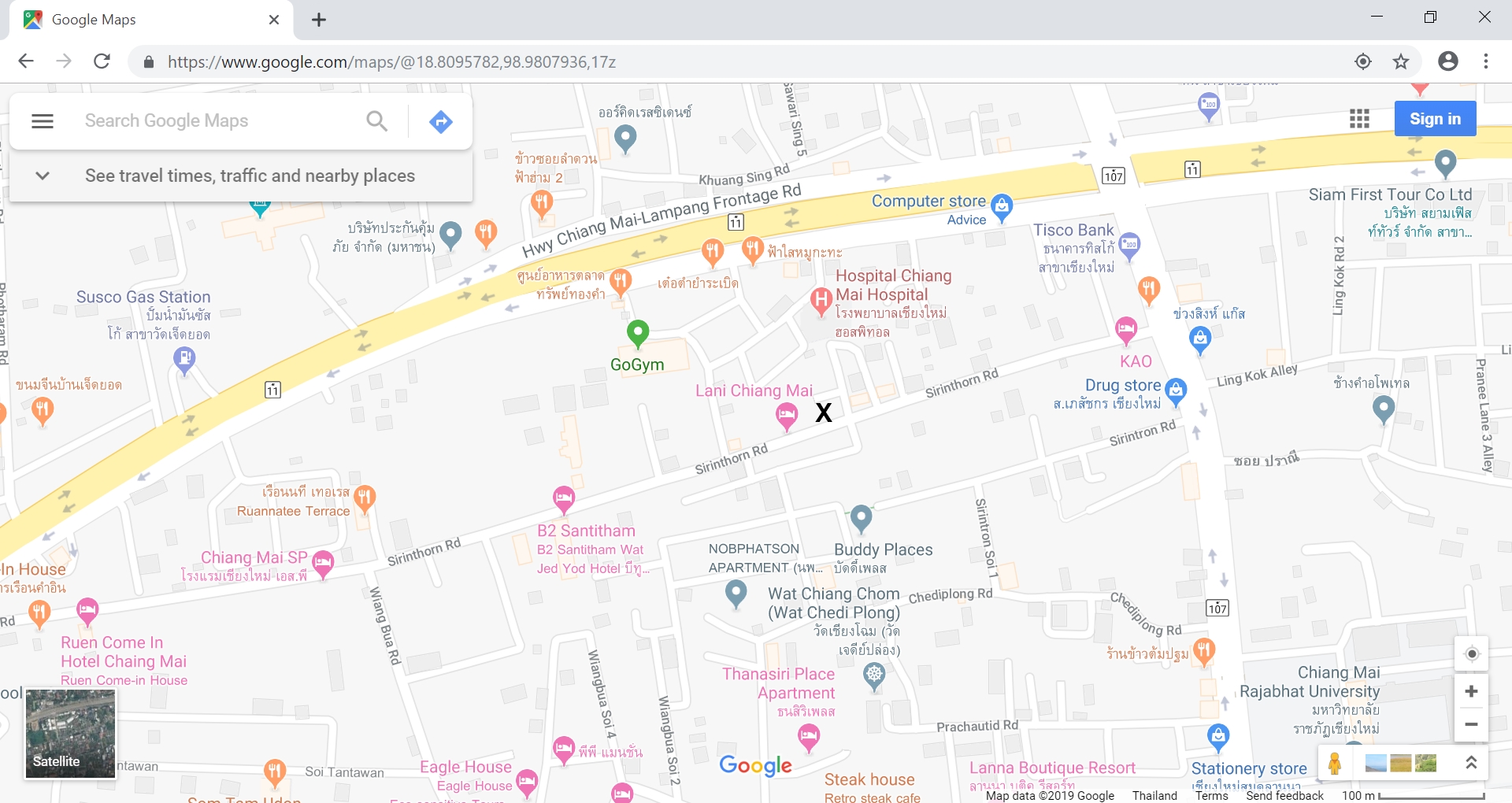The width and height of the screenshot is (1512, 803).
Task: Open a new browser tab
Action: (x=319, y=20)
